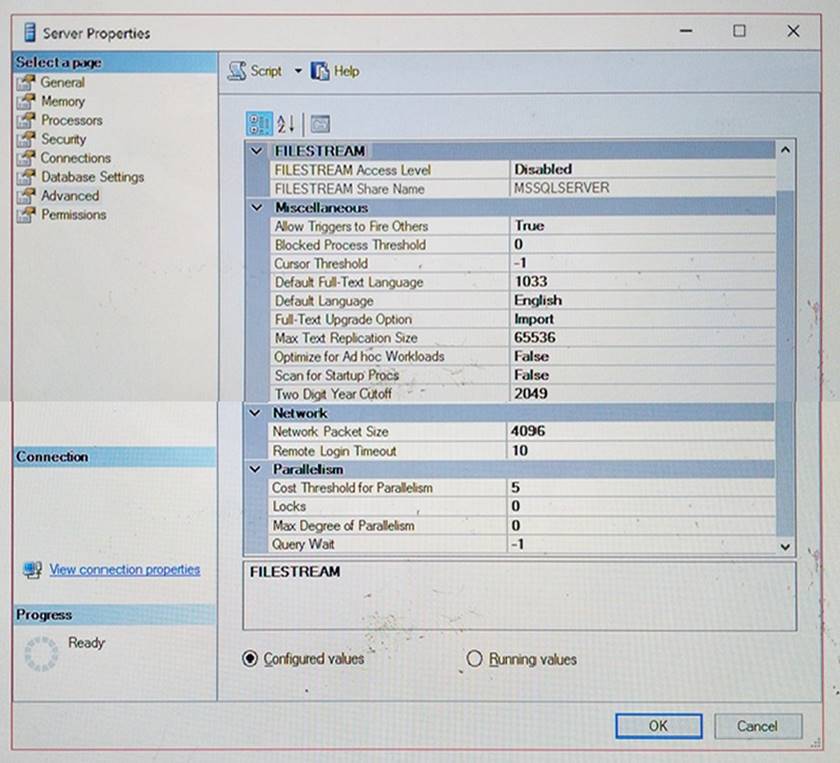840x763 pixels.
Task: Select the Configured values radio button
Action: 250,659
